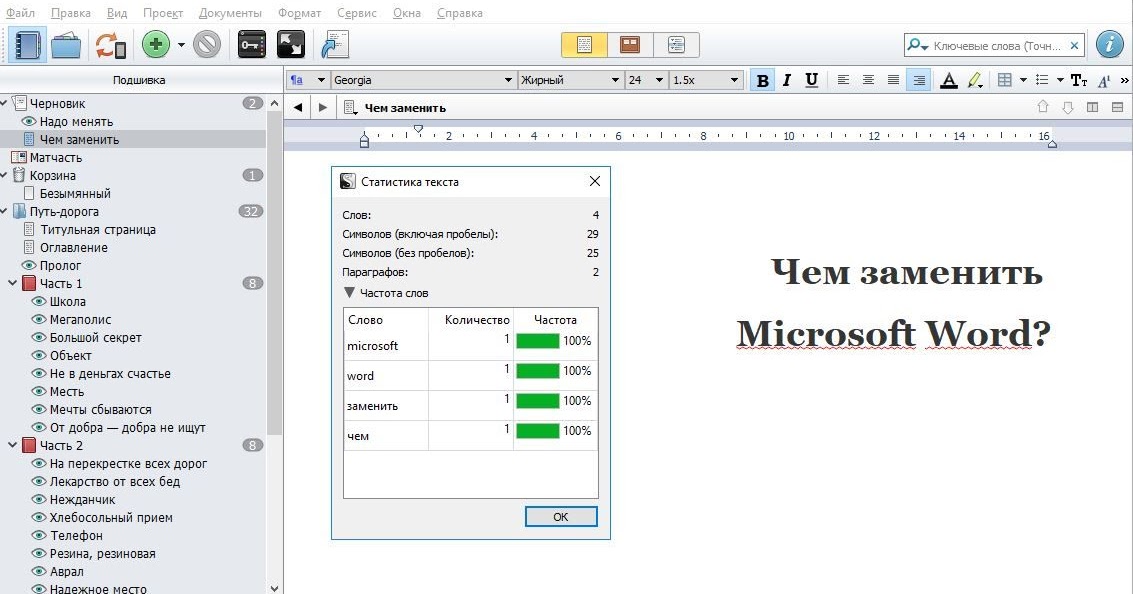Open the highlight color marker

pyautogui.click(x=975, y=80)
